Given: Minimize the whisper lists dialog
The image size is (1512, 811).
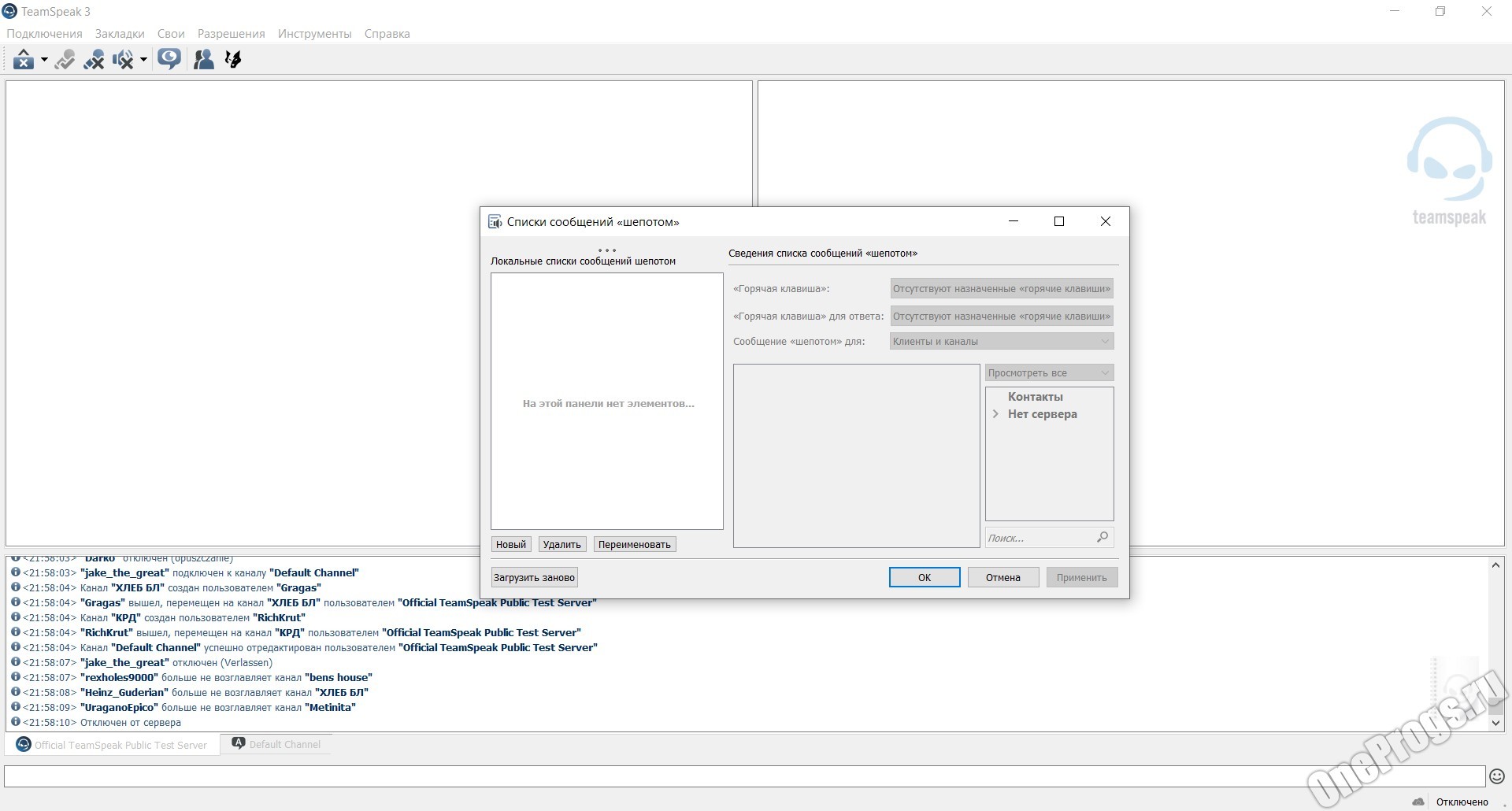Looking at the screenshot, I should click(1014, 221).
